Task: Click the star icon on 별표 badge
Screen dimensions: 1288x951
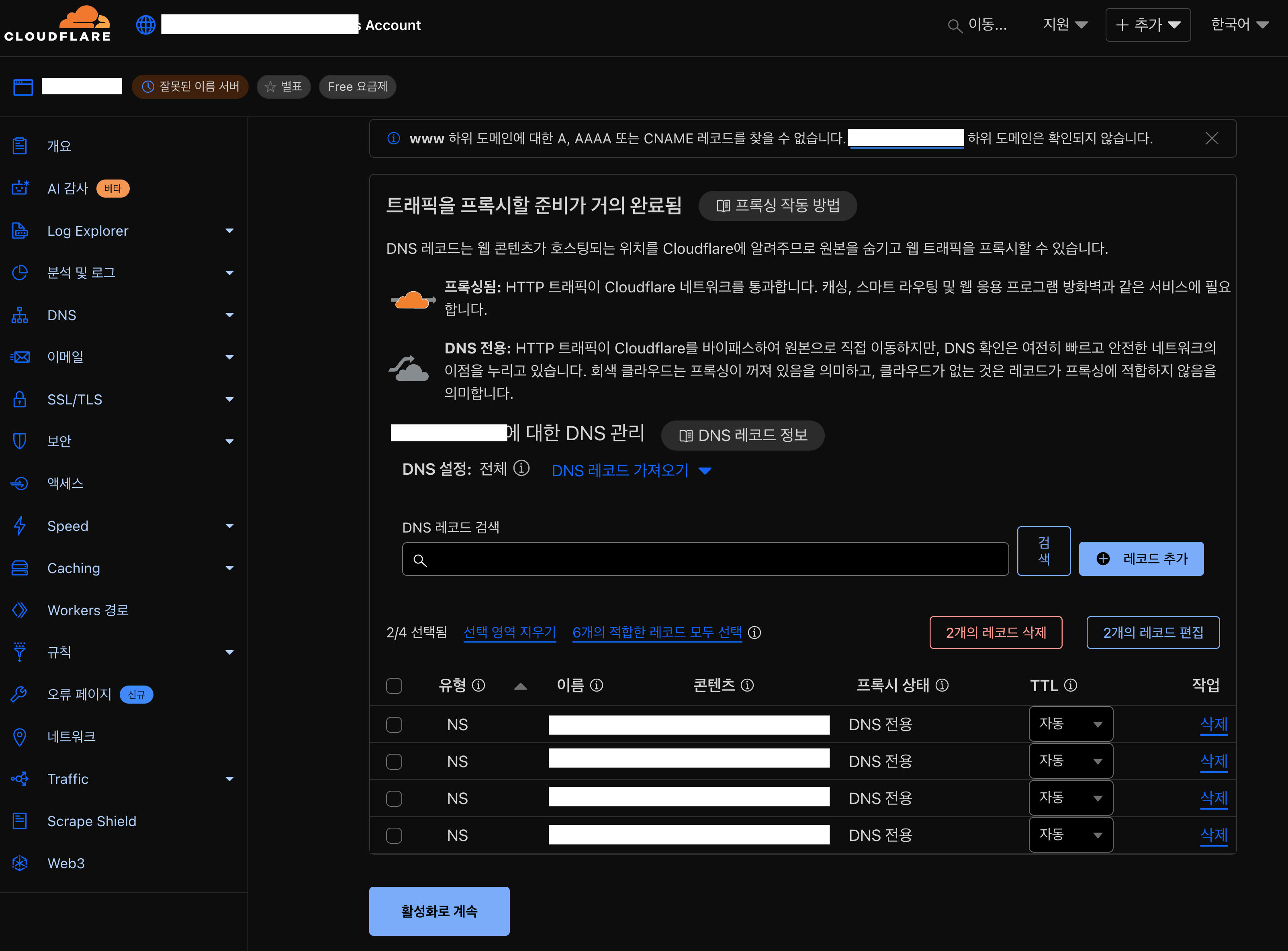Action: (270, 87)
